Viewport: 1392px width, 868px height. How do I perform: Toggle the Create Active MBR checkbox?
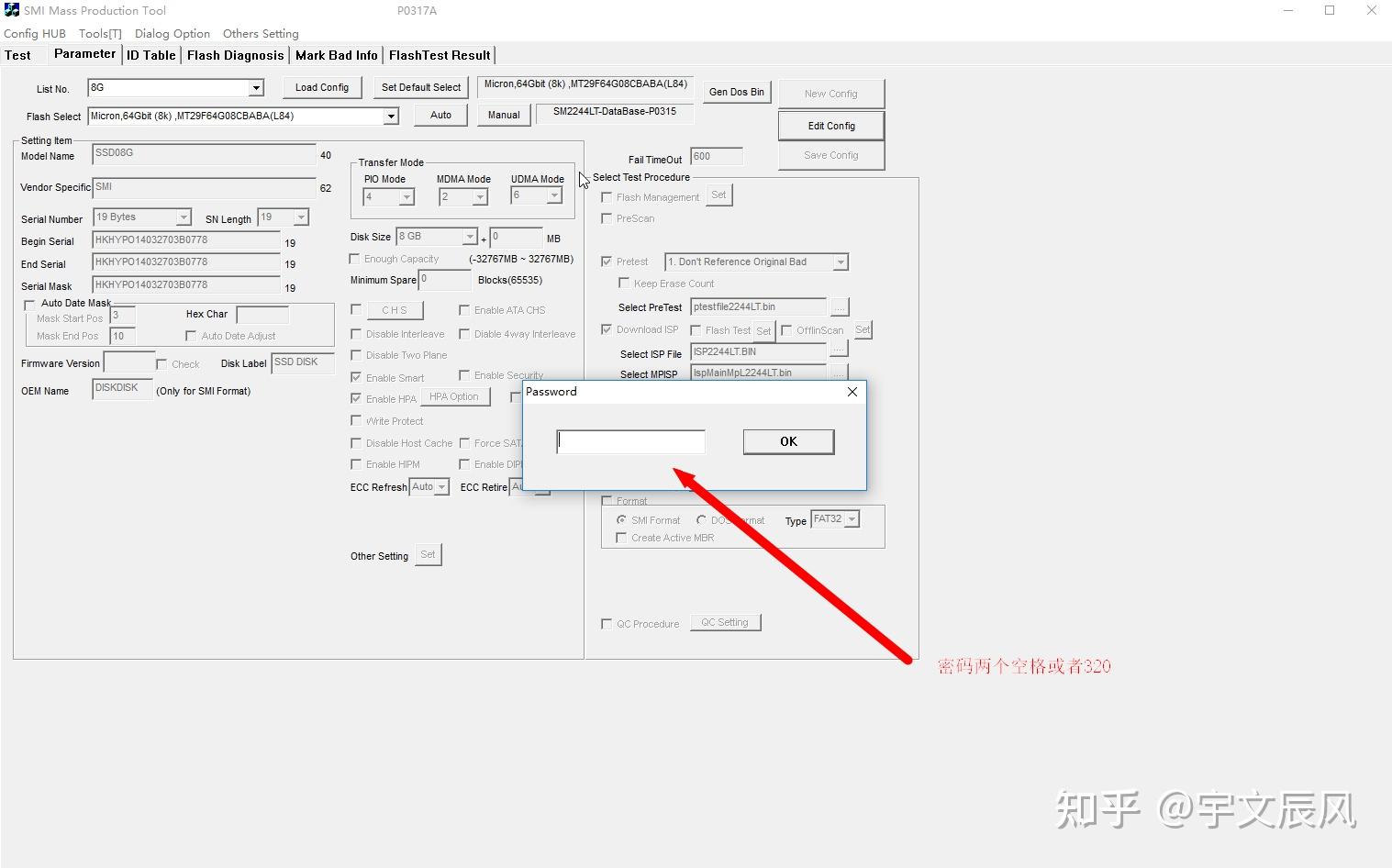pyautogui.click(x=622, y=538)
